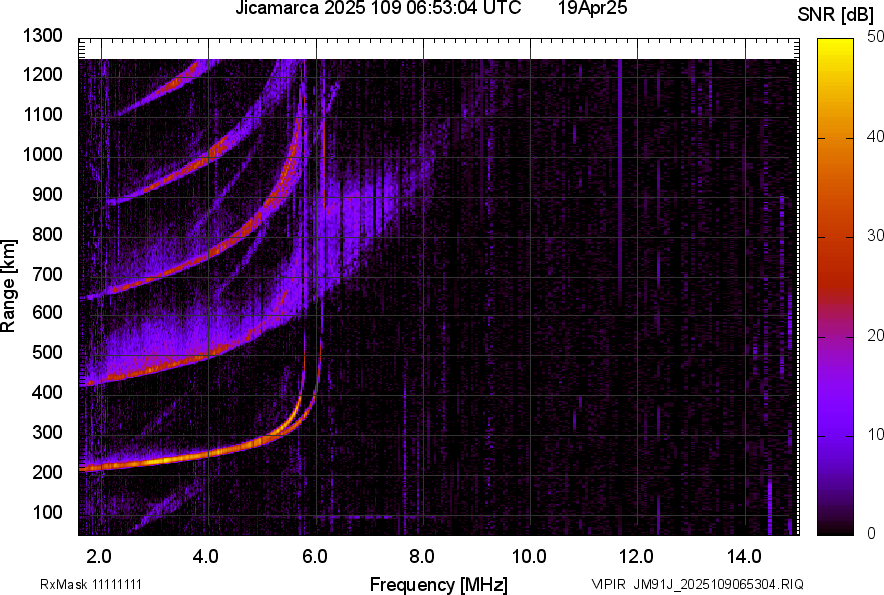Screen dimensions: 884x595
Task: Click the 8.0 MHz frequency tick label
Action: click(x=421, y=555)
